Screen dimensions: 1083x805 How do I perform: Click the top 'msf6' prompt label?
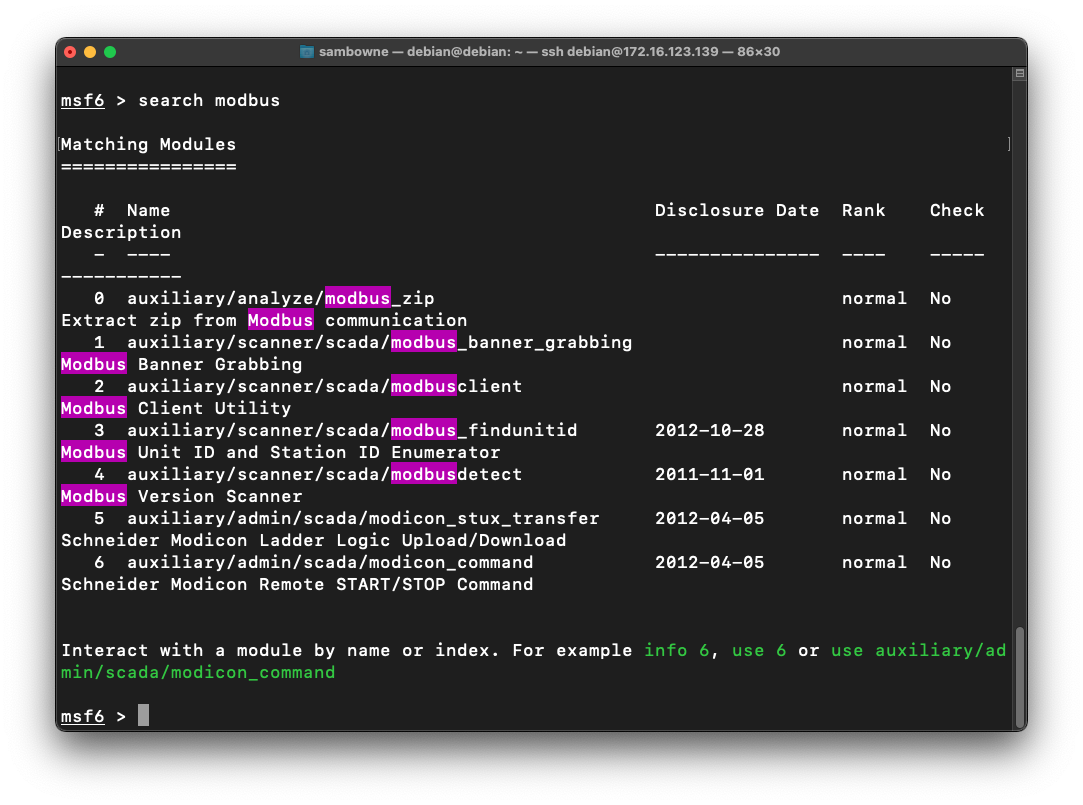[82, 101]
